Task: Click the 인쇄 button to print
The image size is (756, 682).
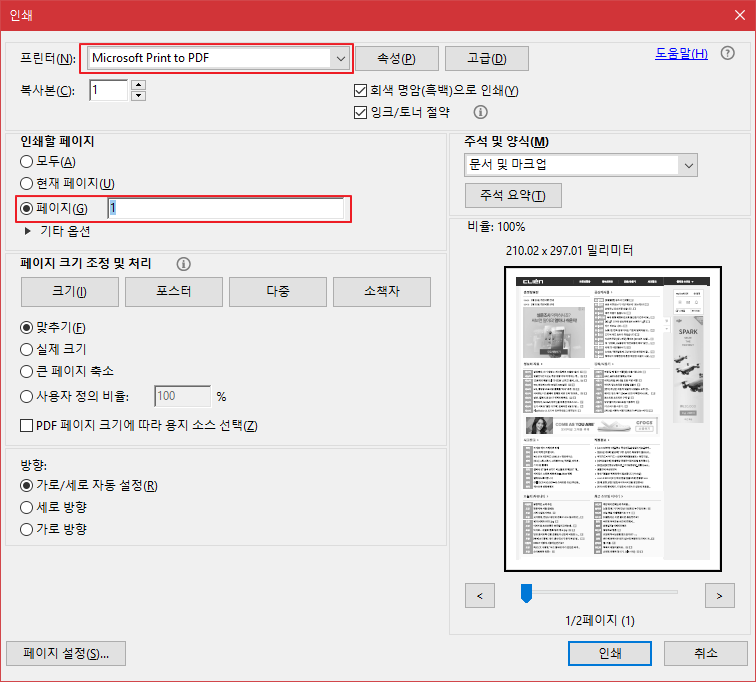Action: coord(610,653)
